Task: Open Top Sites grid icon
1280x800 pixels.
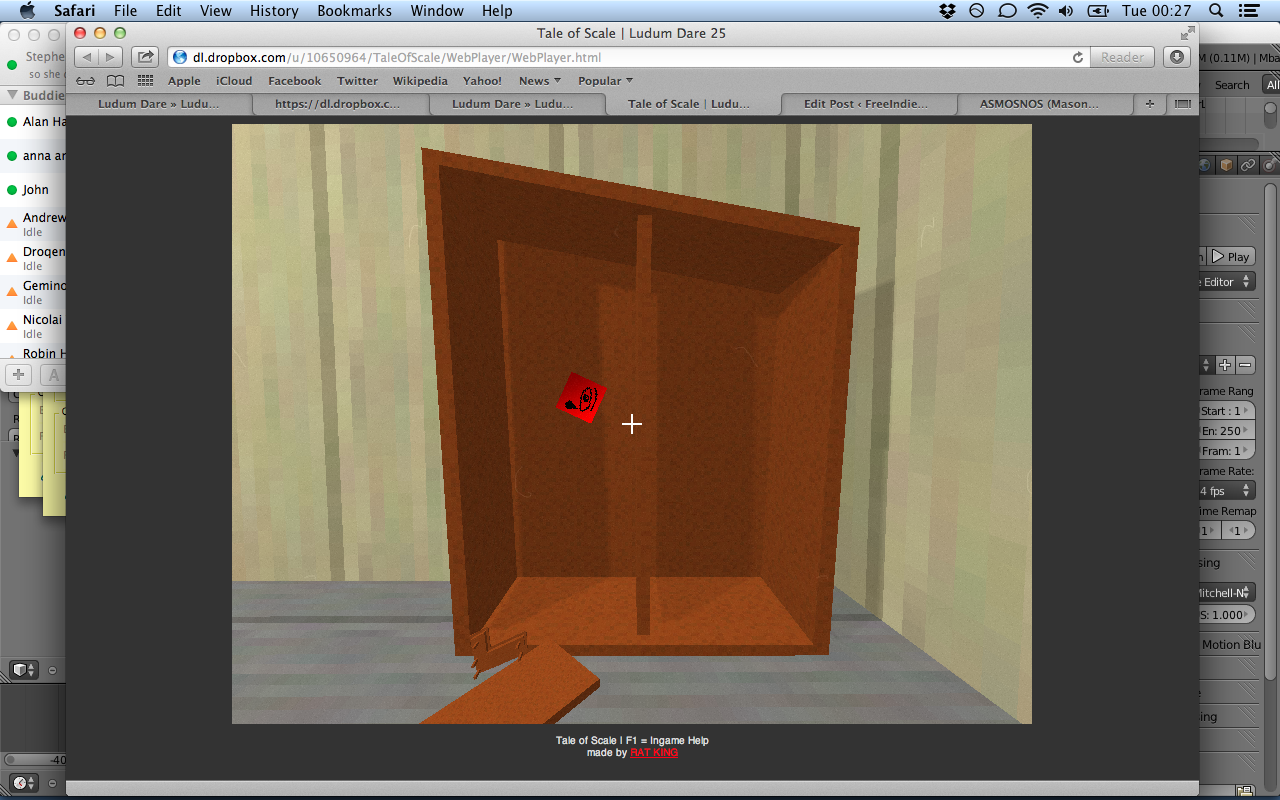Action: [x=146, y=81]
